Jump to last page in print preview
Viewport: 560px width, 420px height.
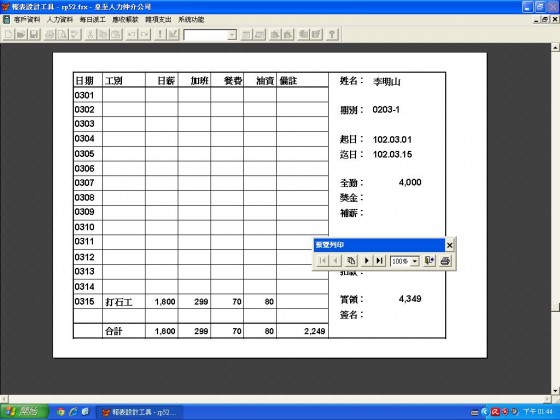[379, 261]
